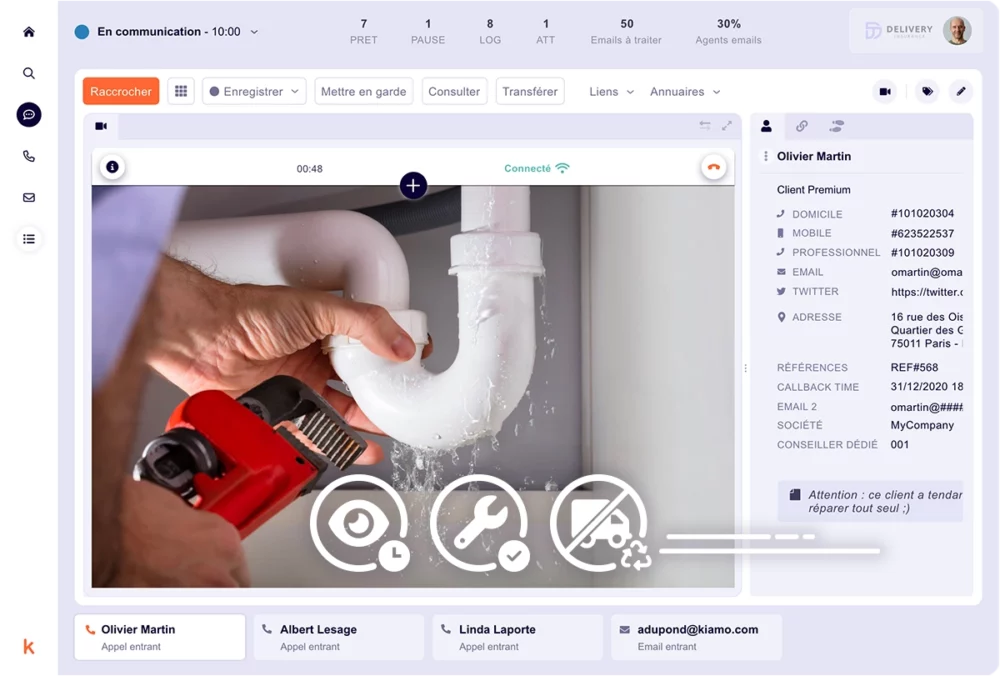This screenshot has height=676, width=1000.
Task: Click the tag label icon
Action: click(x=927, y=92)
